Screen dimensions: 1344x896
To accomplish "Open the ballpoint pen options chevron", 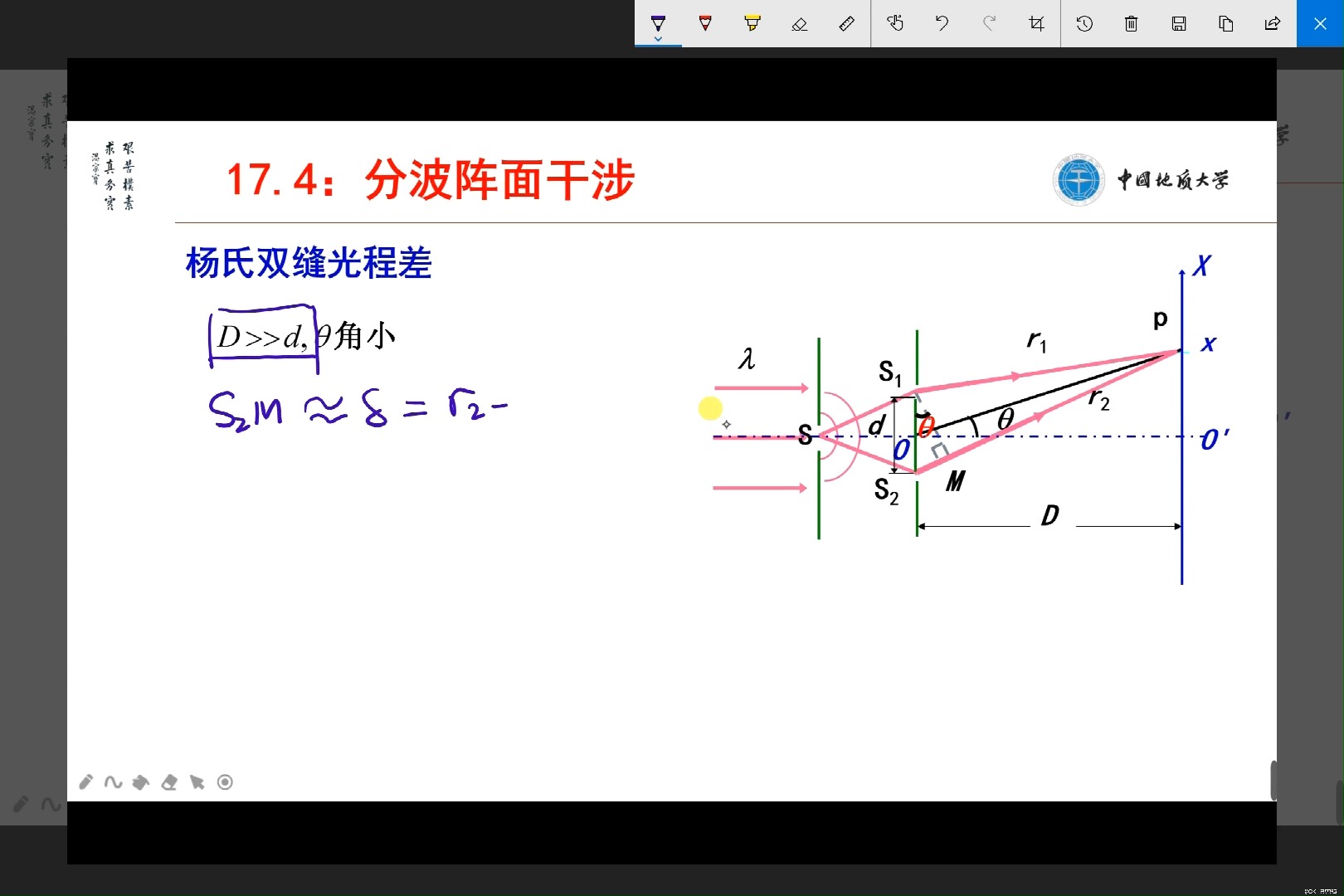I will pos(658,39).
